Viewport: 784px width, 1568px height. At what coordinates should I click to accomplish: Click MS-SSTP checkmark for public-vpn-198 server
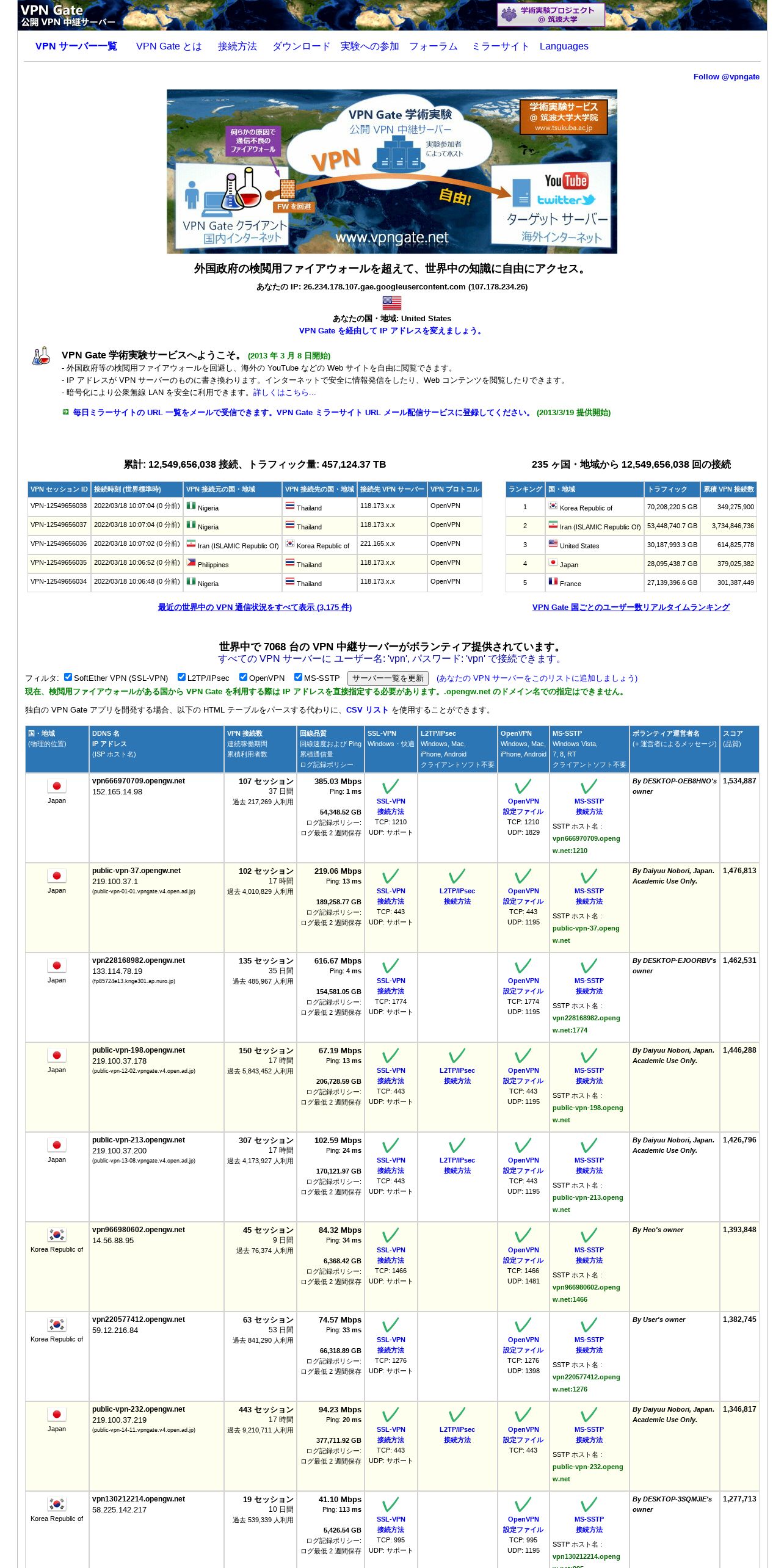click(x=589, y=1056)
